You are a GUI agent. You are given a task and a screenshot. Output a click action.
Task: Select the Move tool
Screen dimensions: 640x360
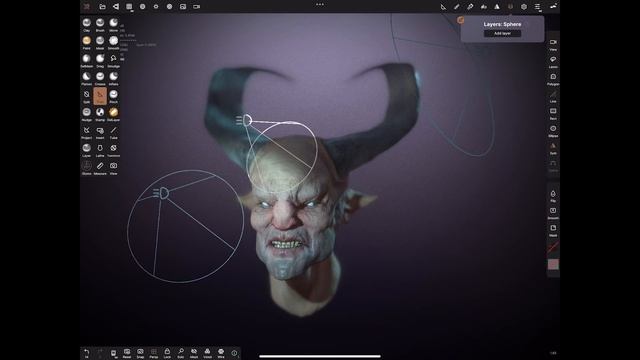point(113,24)
